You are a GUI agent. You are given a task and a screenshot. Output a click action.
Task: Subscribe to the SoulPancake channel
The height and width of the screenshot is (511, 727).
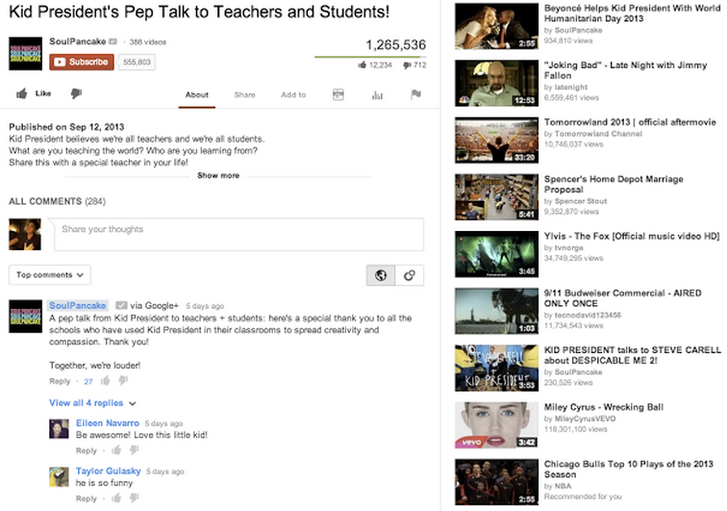(x=81, y=62)
